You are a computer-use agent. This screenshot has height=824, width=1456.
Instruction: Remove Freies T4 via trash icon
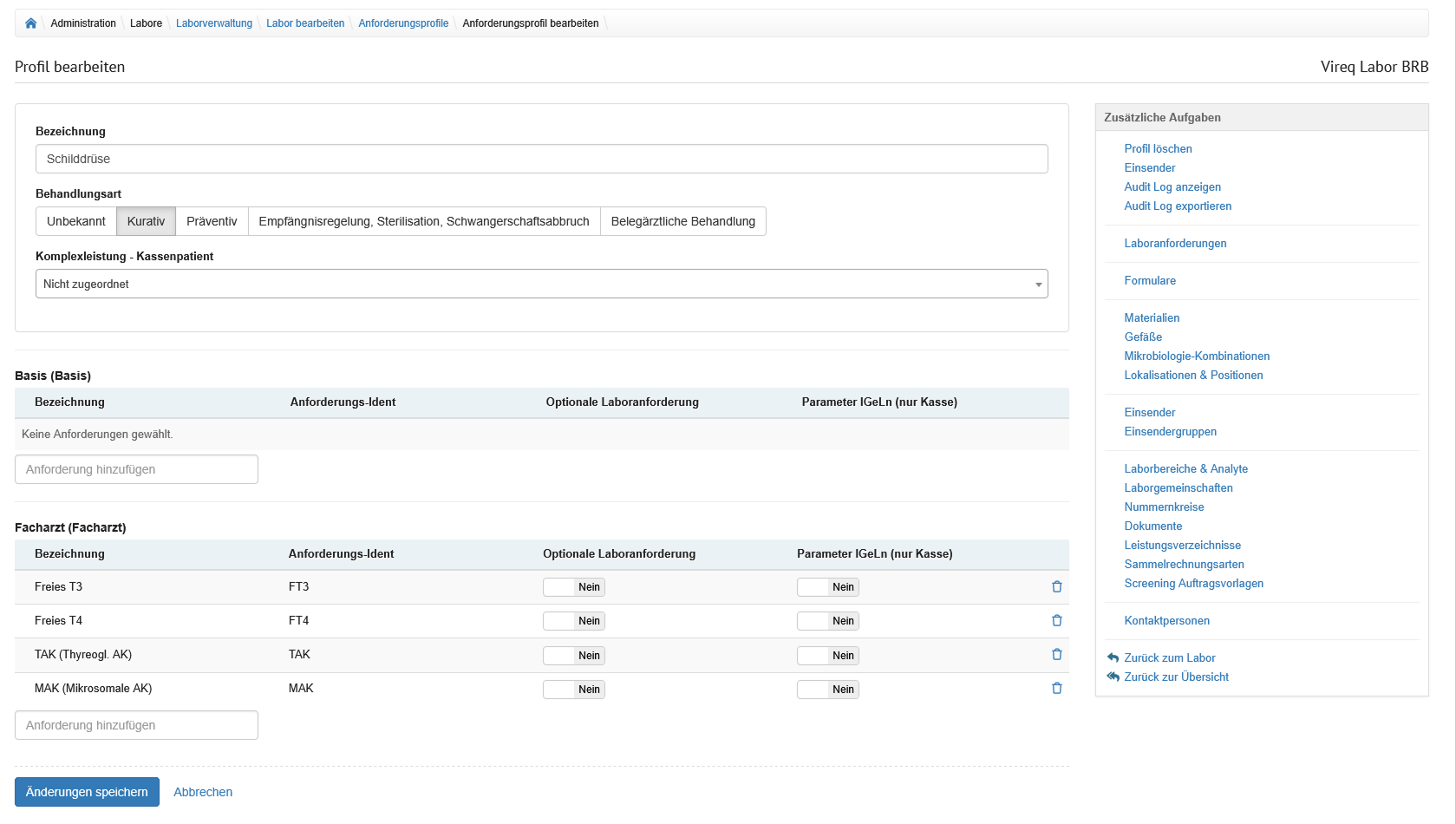pos(1056,621)
